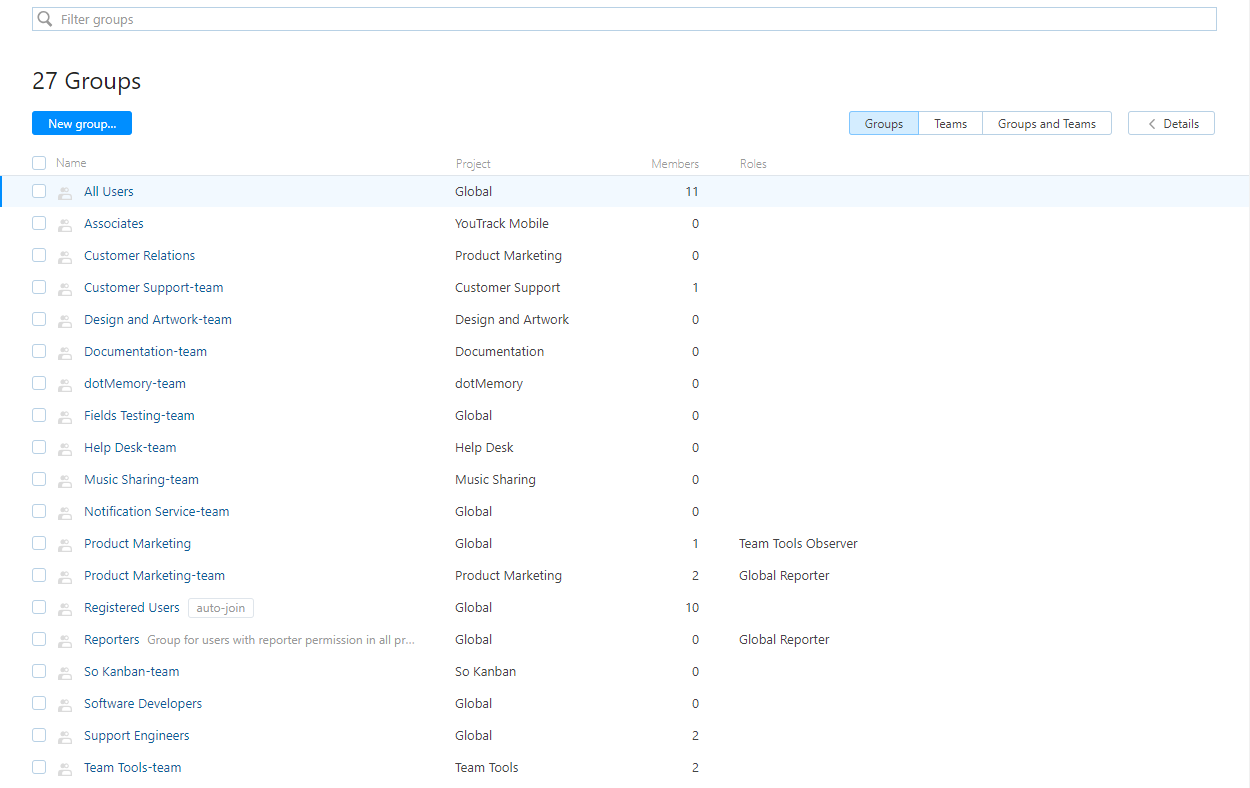The width and height of the screenshot is (1250, 788).
Task: Click the group icon next to Registered Users
Action: click(65, 609)
